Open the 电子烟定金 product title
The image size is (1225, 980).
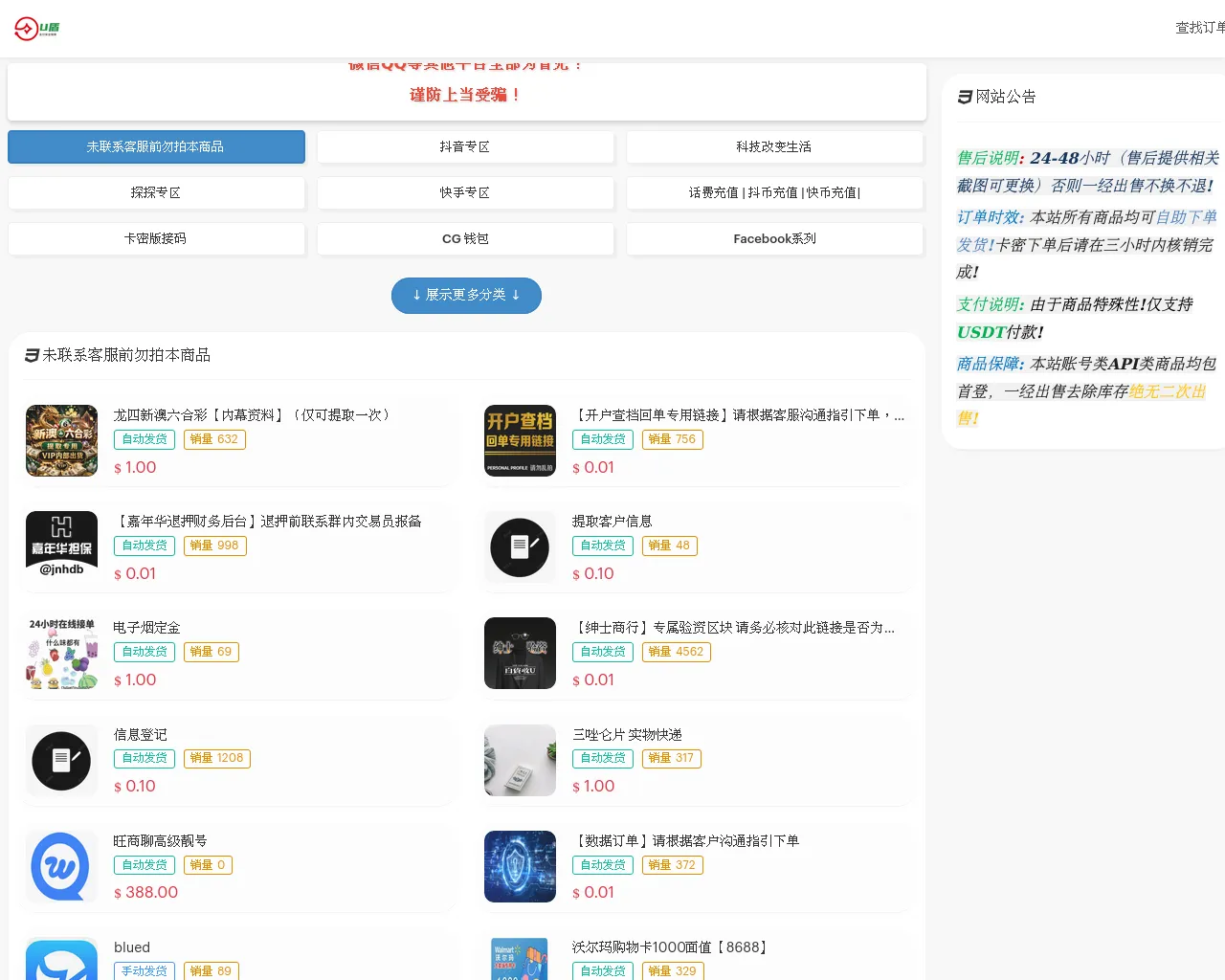pos(146,627)
